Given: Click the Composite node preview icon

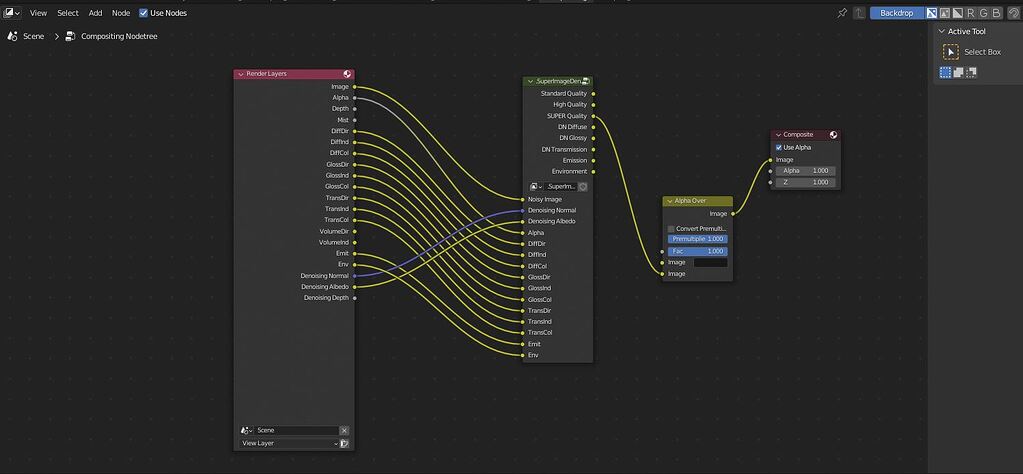Looking at the screenshot, I should tap(833, 135).
